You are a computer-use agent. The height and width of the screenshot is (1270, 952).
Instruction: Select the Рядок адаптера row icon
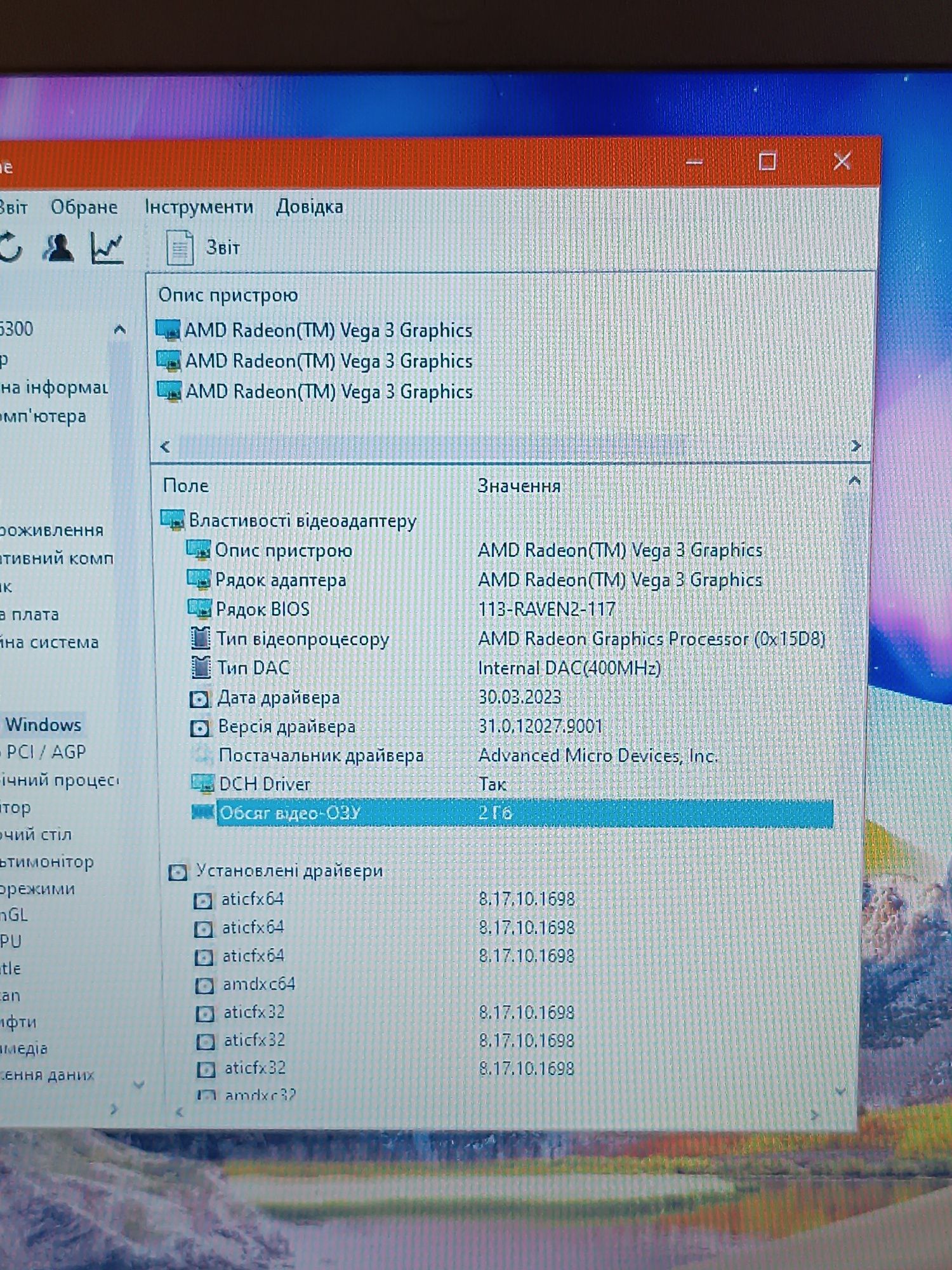tap(199, 579)
